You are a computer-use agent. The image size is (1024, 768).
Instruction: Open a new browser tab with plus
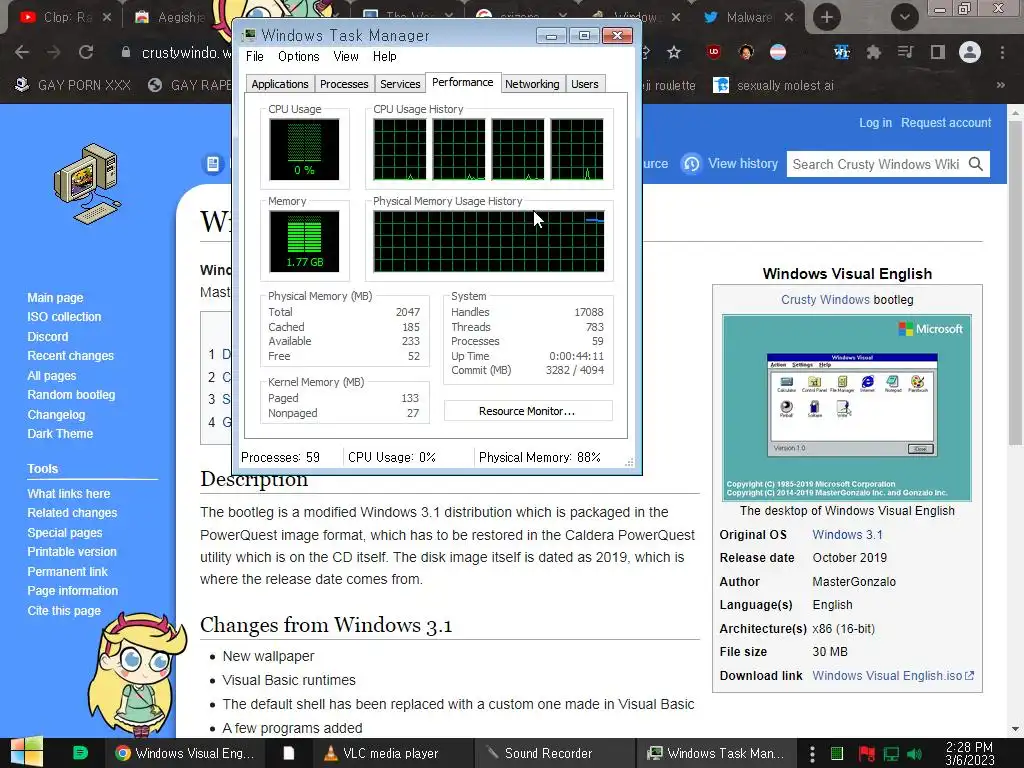[827, 17]
